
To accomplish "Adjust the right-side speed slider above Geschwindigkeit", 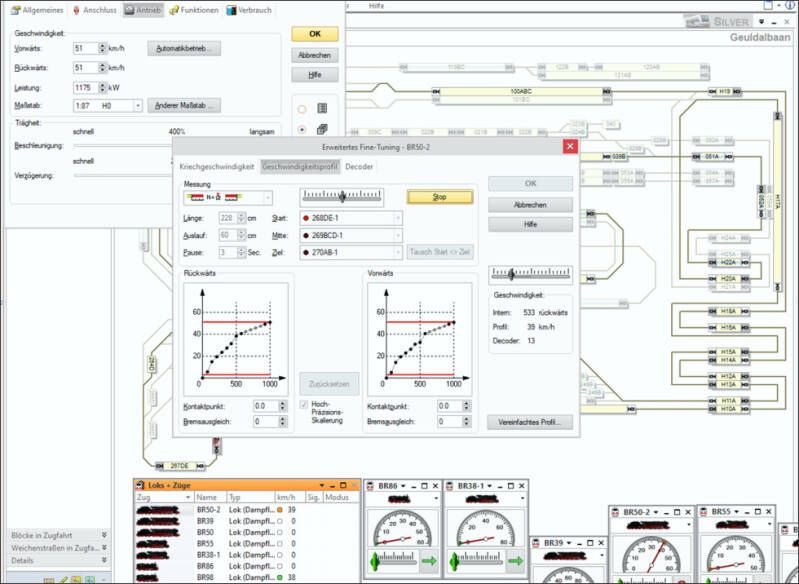I will click(x=530, y=274).
